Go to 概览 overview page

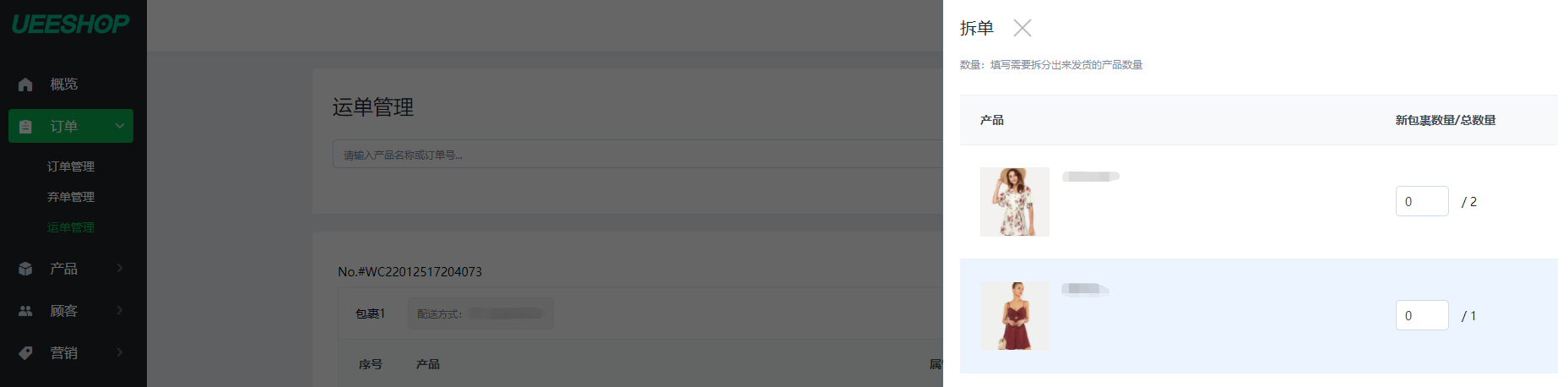point(63,84)
